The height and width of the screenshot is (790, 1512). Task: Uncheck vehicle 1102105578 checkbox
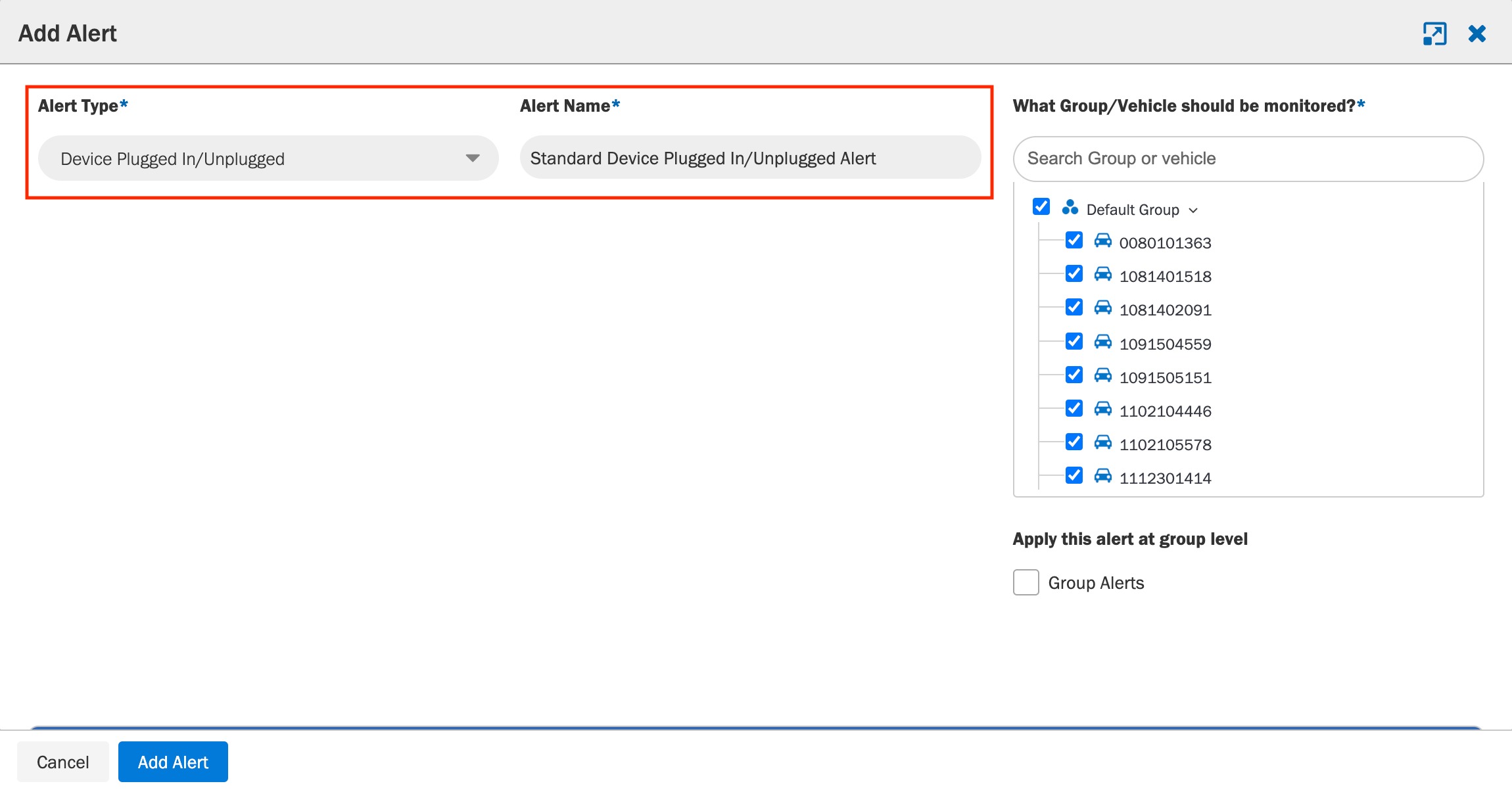click(x=1074, y=442)
